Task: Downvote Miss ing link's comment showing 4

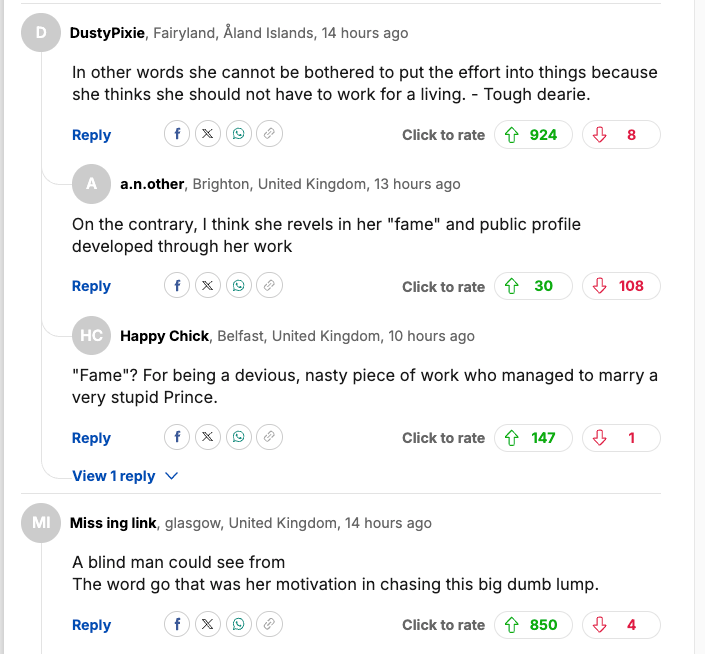Action: [620, 625]
